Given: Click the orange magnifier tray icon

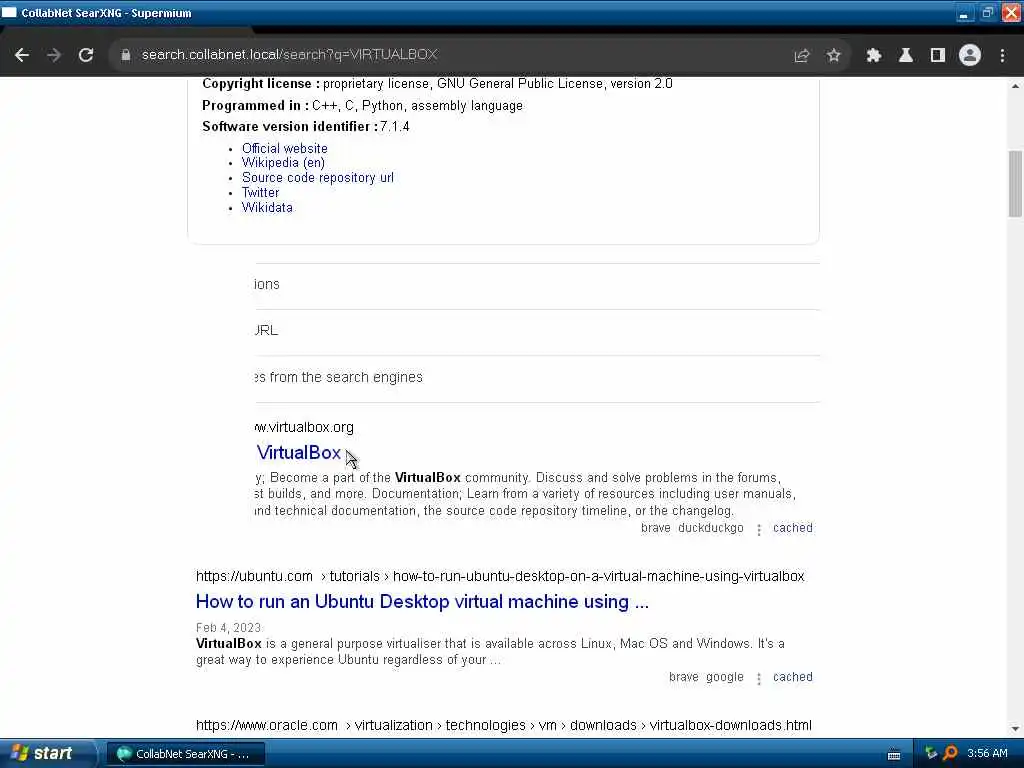Looking at the screenshot, I should tap(950, 754).
